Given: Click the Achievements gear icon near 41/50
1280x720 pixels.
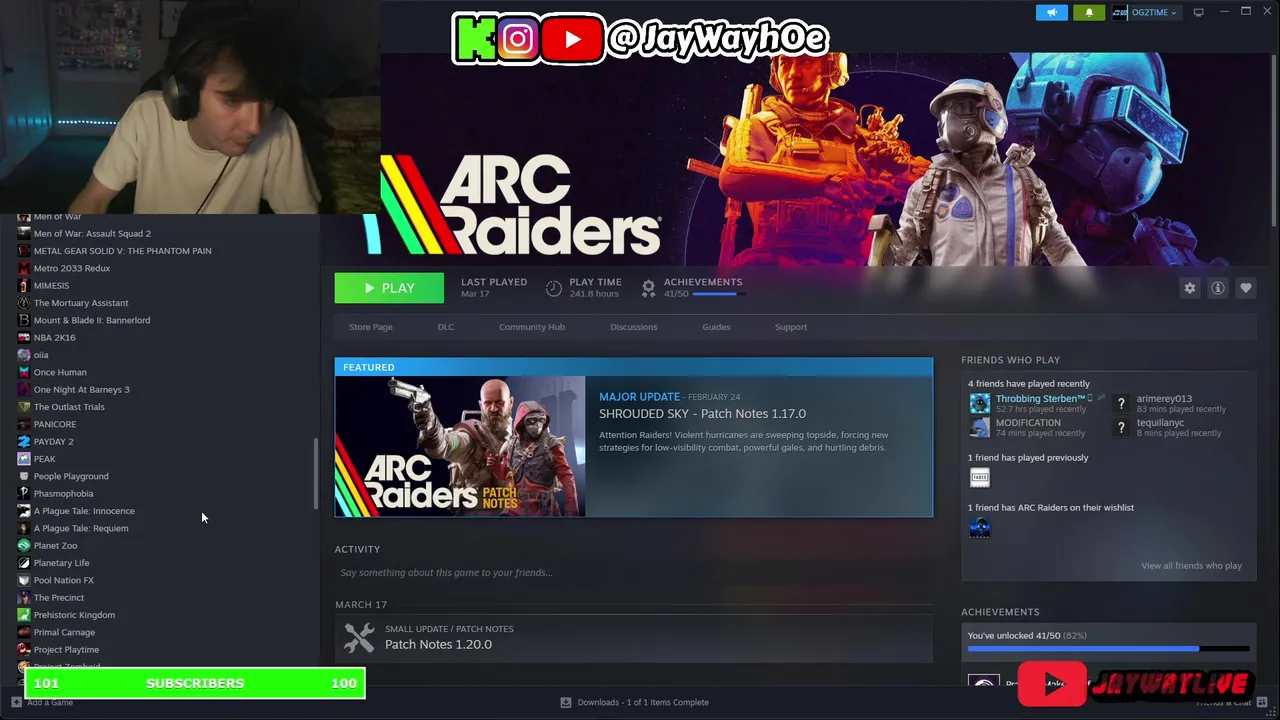Looking at the screenshot, I should [648, 288].
